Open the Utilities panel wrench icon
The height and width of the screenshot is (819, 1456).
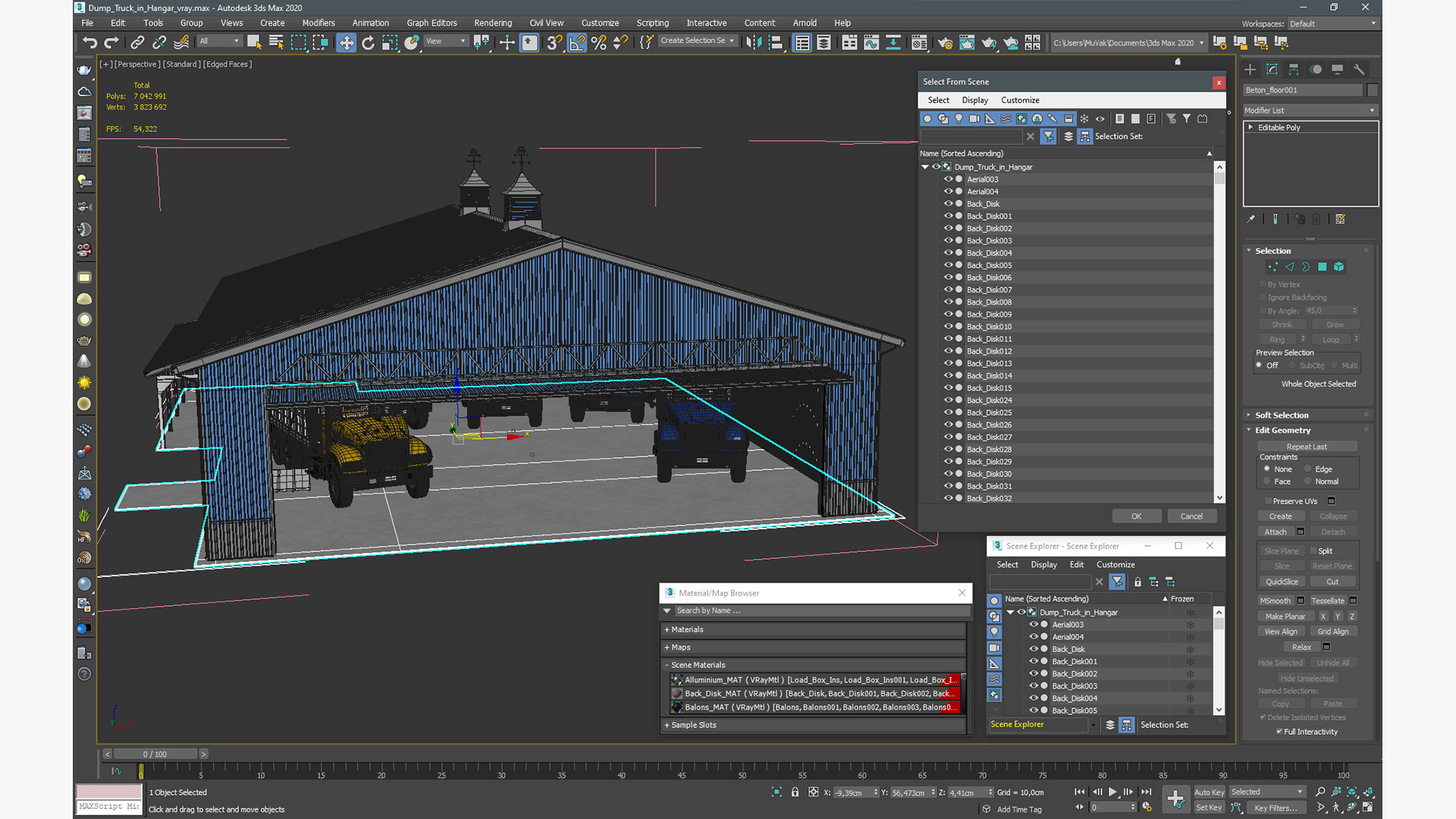pyautogui.click(x=1359, y=69)
